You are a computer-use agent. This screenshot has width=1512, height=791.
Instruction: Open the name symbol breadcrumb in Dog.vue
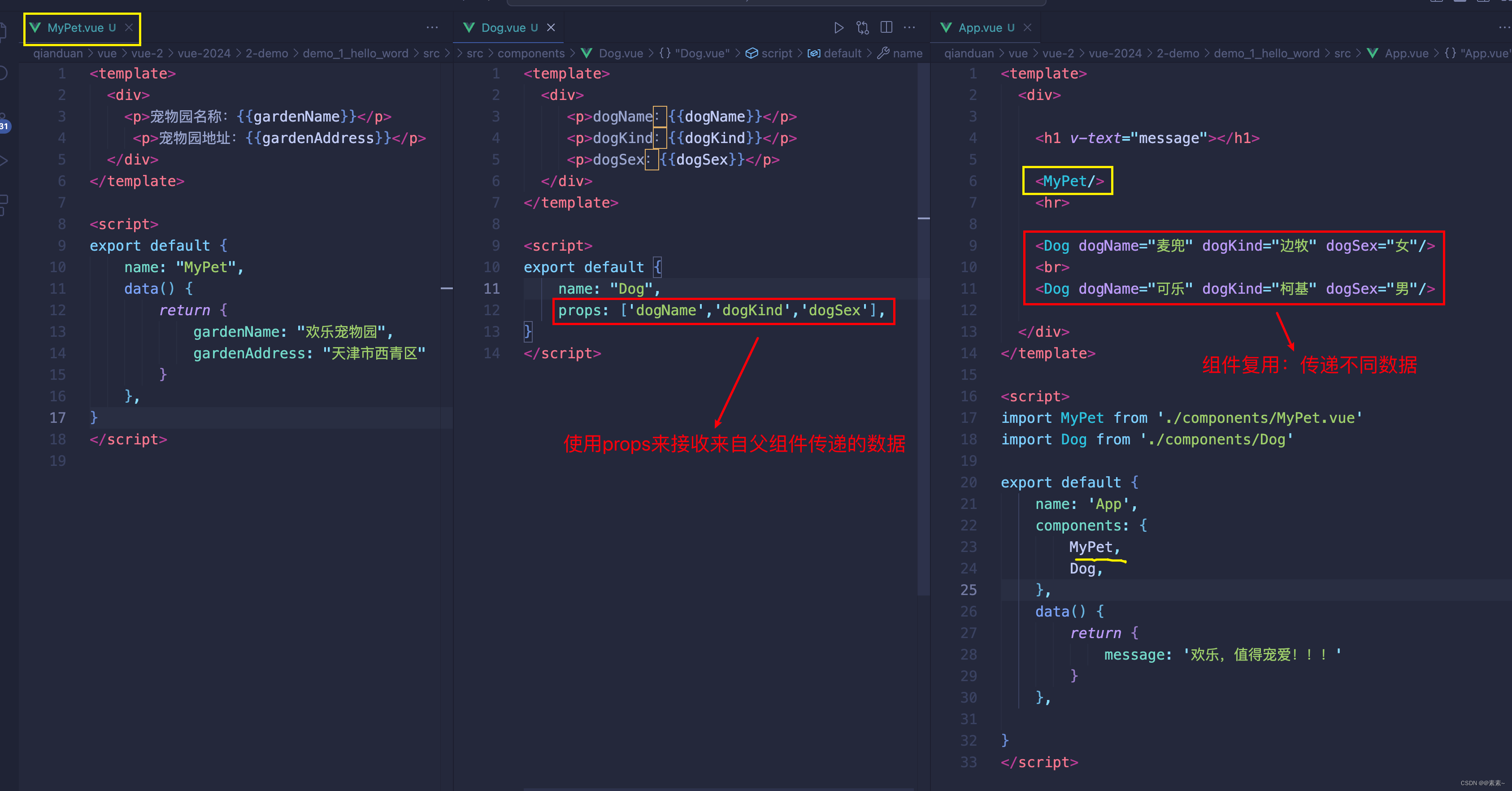[x=908, y=53]
